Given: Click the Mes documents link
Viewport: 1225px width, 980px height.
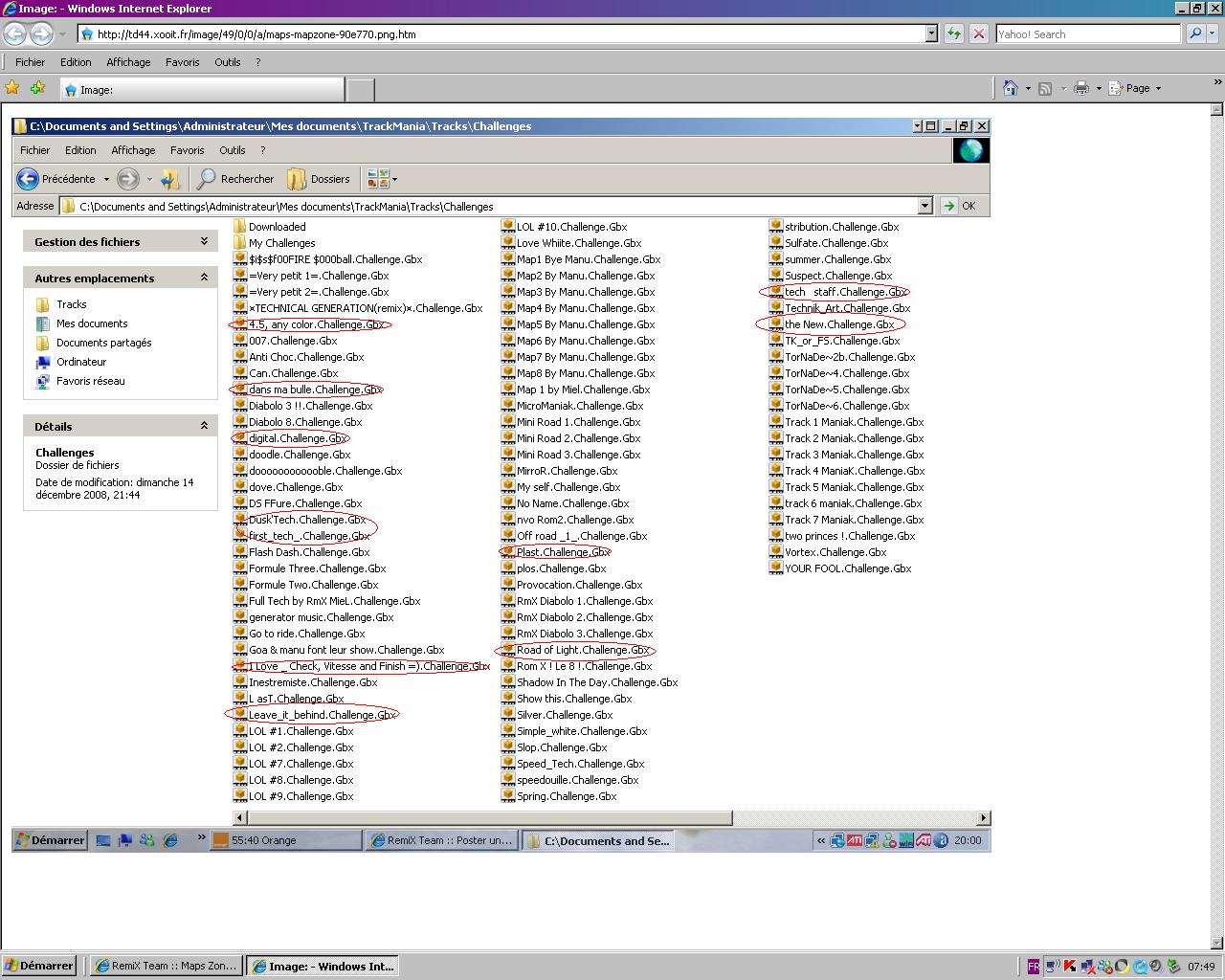Looking at the screenshot, I should pyautogui.click(x=92, y=323).
